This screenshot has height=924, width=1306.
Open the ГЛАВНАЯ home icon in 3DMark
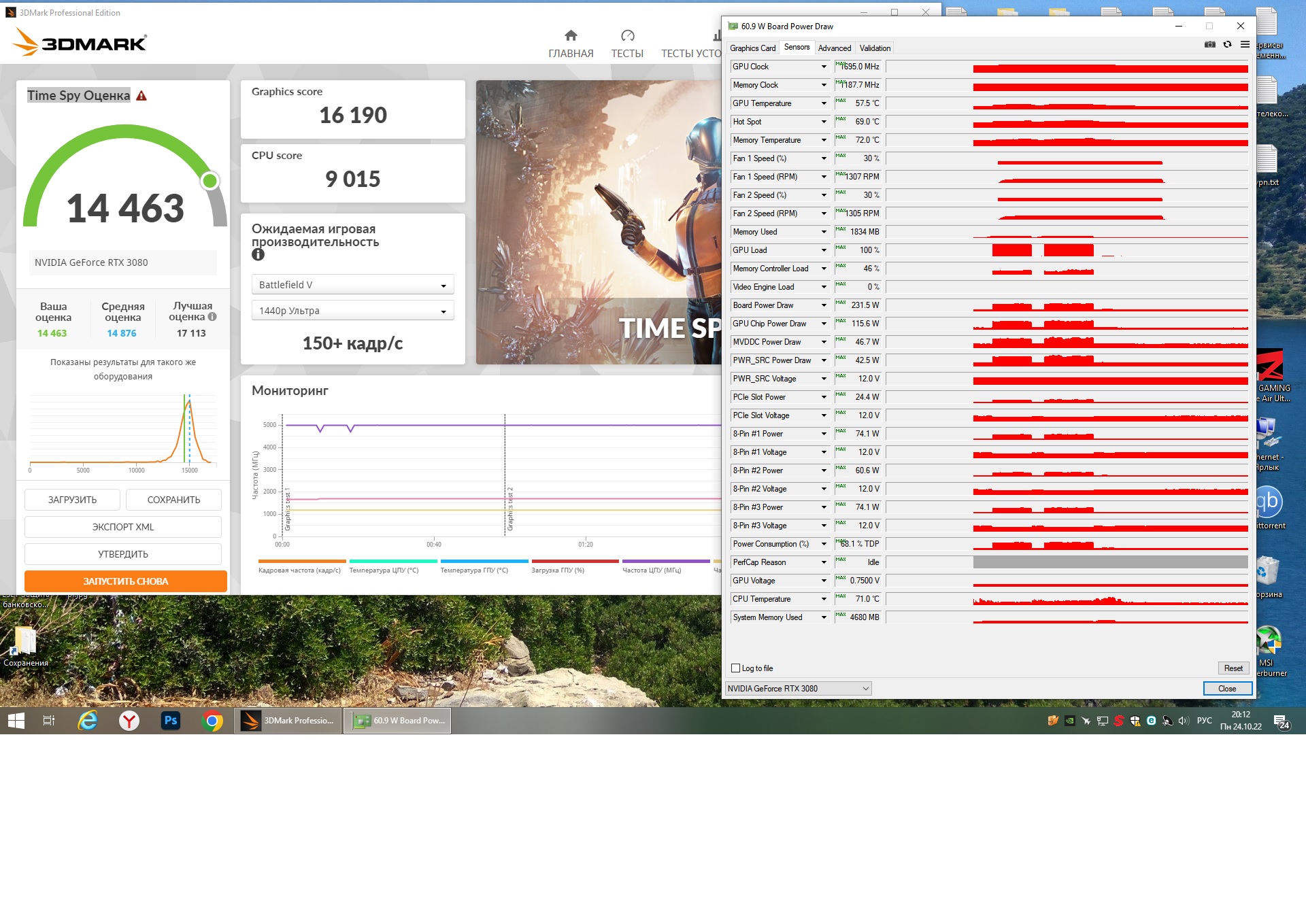pyautogui.click(x=571, y=35)
